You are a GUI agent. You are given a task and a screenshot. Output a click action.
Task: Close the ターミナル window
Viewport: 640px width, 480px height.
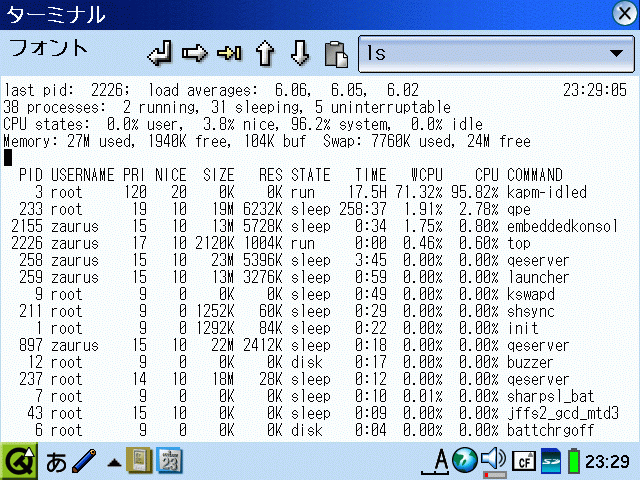coord(625,13)
